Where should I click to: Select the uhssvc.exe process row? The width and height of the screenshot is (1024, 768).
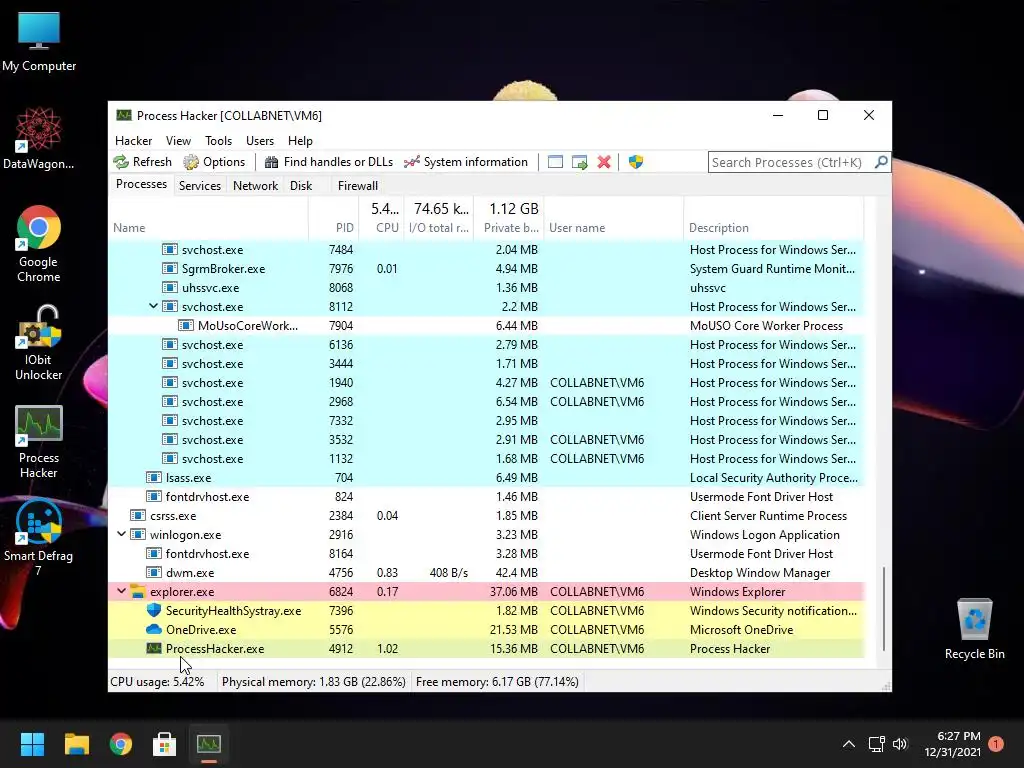pyautogui.click(x=487, y=287)
